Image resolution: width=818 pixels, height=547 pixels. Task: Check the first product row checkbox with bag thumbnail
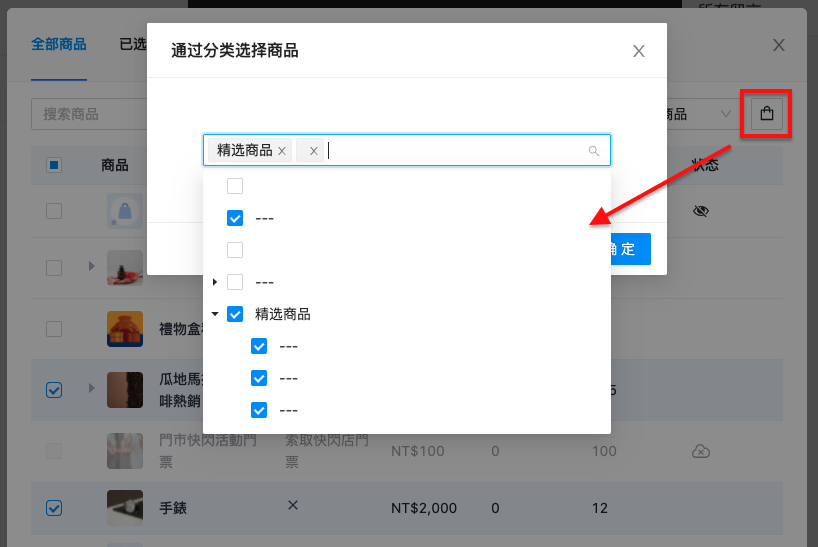pyautogui.click(x=54, y=211)
